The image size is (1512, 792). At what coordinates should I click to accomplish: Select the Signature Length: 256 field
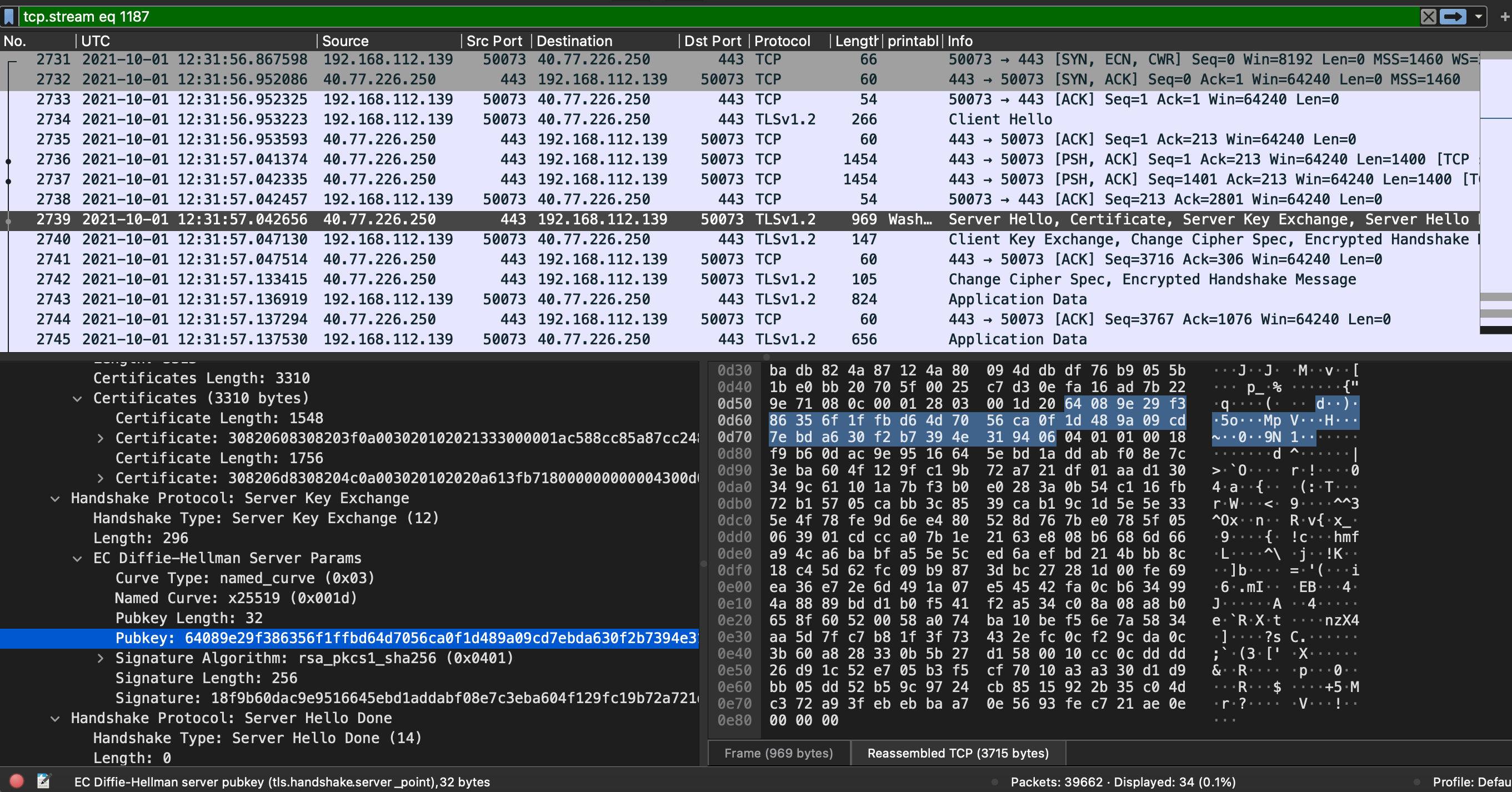click(207, 678)
